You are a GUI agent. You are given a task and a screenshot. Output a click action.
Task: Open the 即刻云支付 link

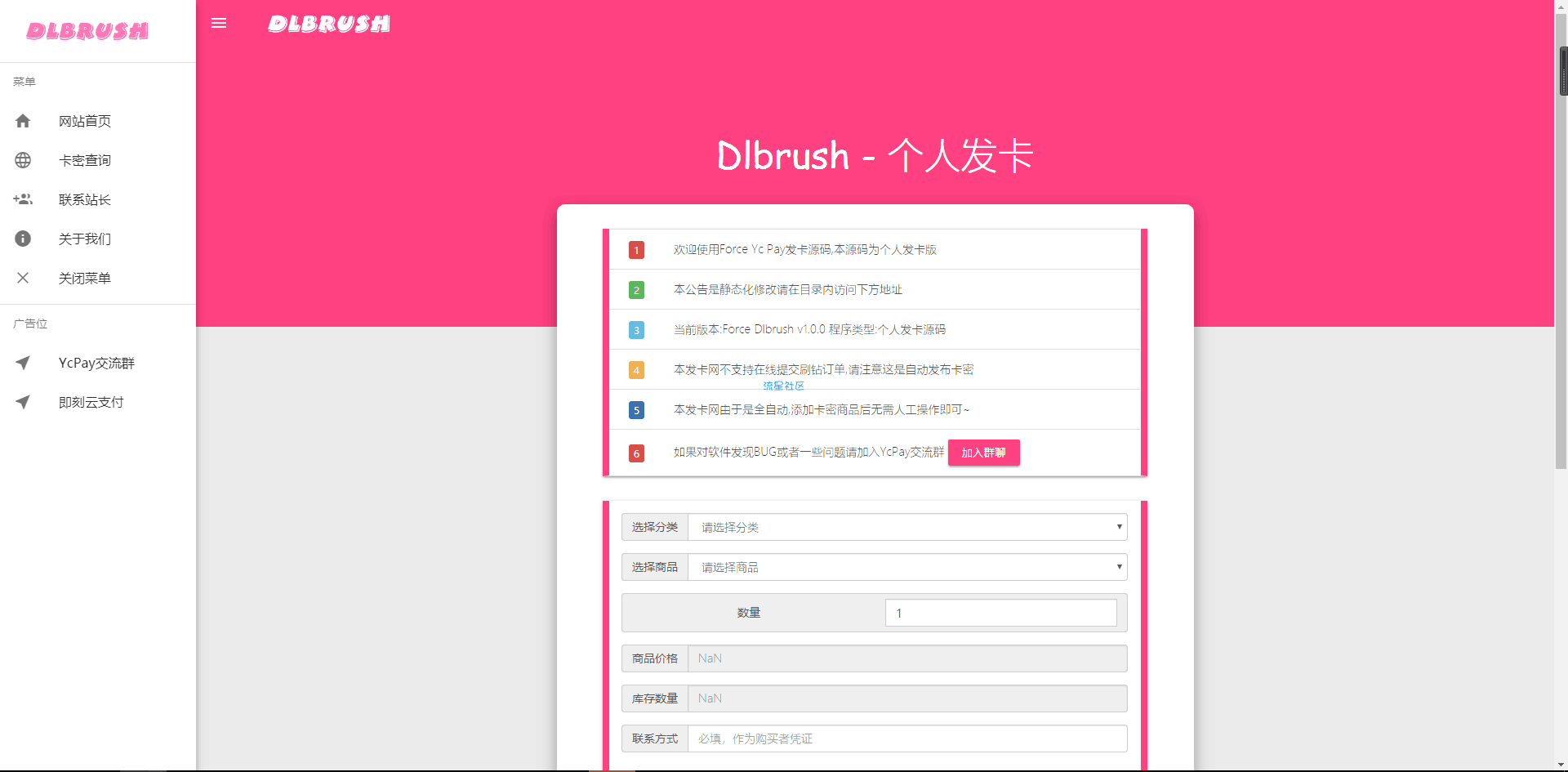[98, 402]
